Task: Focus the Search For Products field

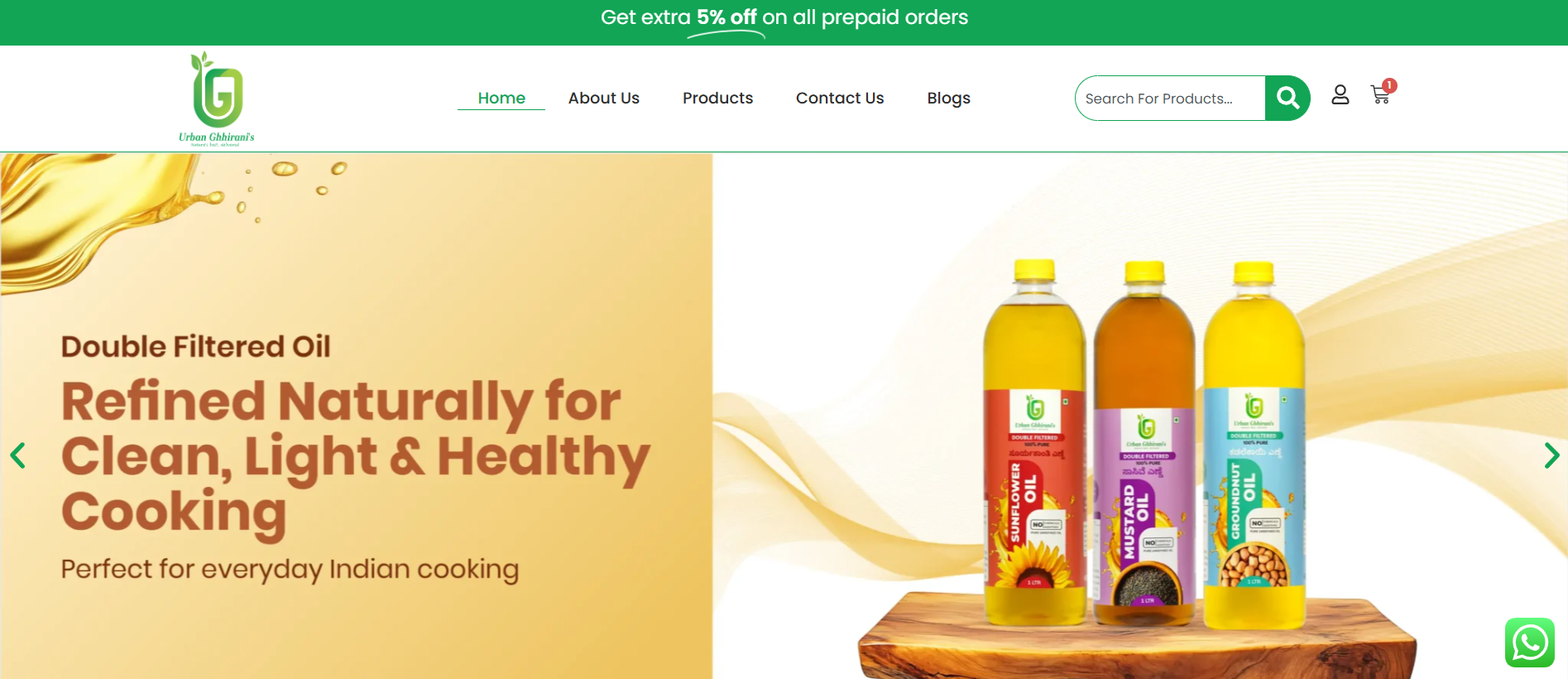Action: [x=1171, y=99]
